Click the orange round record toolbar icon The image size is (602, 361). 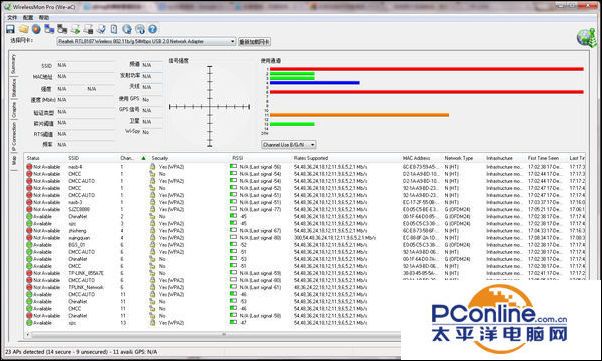(x=36, y=29)
